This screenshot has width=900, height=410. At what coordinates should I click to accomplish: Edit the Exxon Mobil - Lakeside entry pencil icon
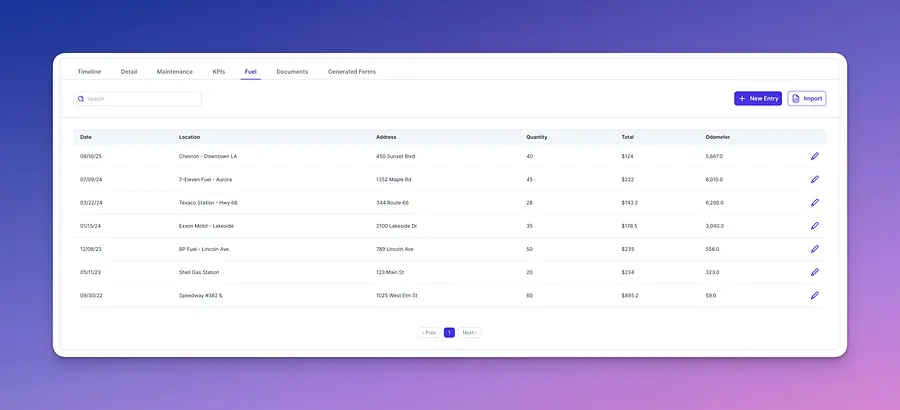(x=814, y=226)
